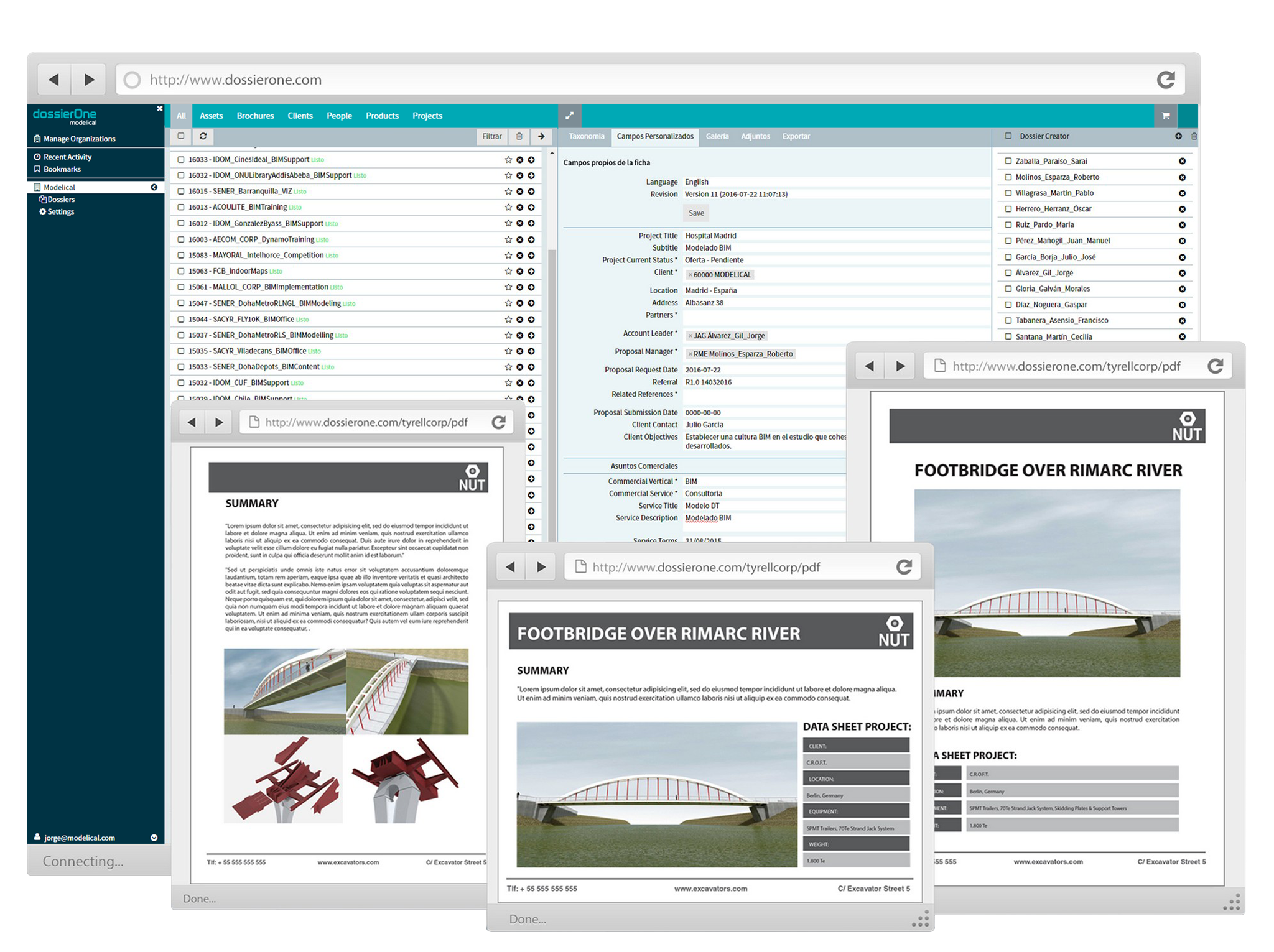Close the dossierOne sidebar with X
This screenshot has width=1274, height=952.
159,108
